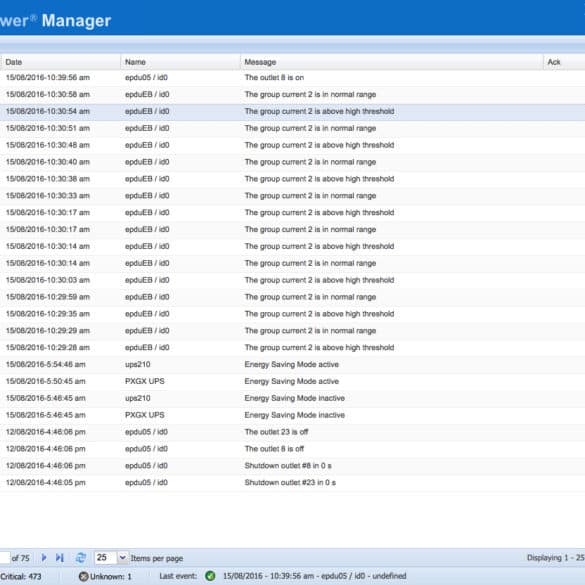The width and height of the screenshot is (585, 585).
Task: Click the page number input field
Action: coord(4,558)
